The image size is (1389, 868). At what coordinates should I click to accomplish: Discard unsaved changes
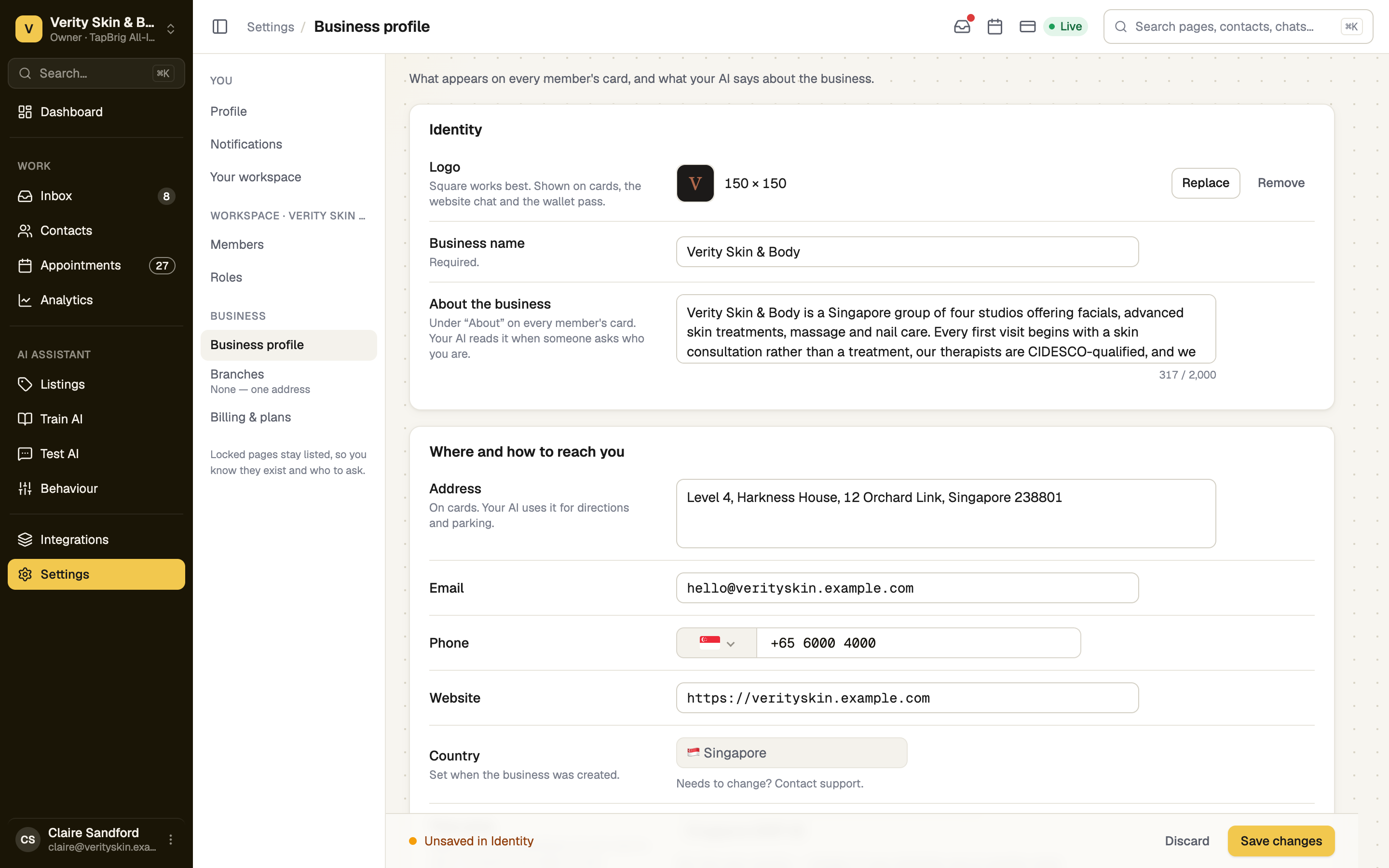click(x=1187, y=841)
